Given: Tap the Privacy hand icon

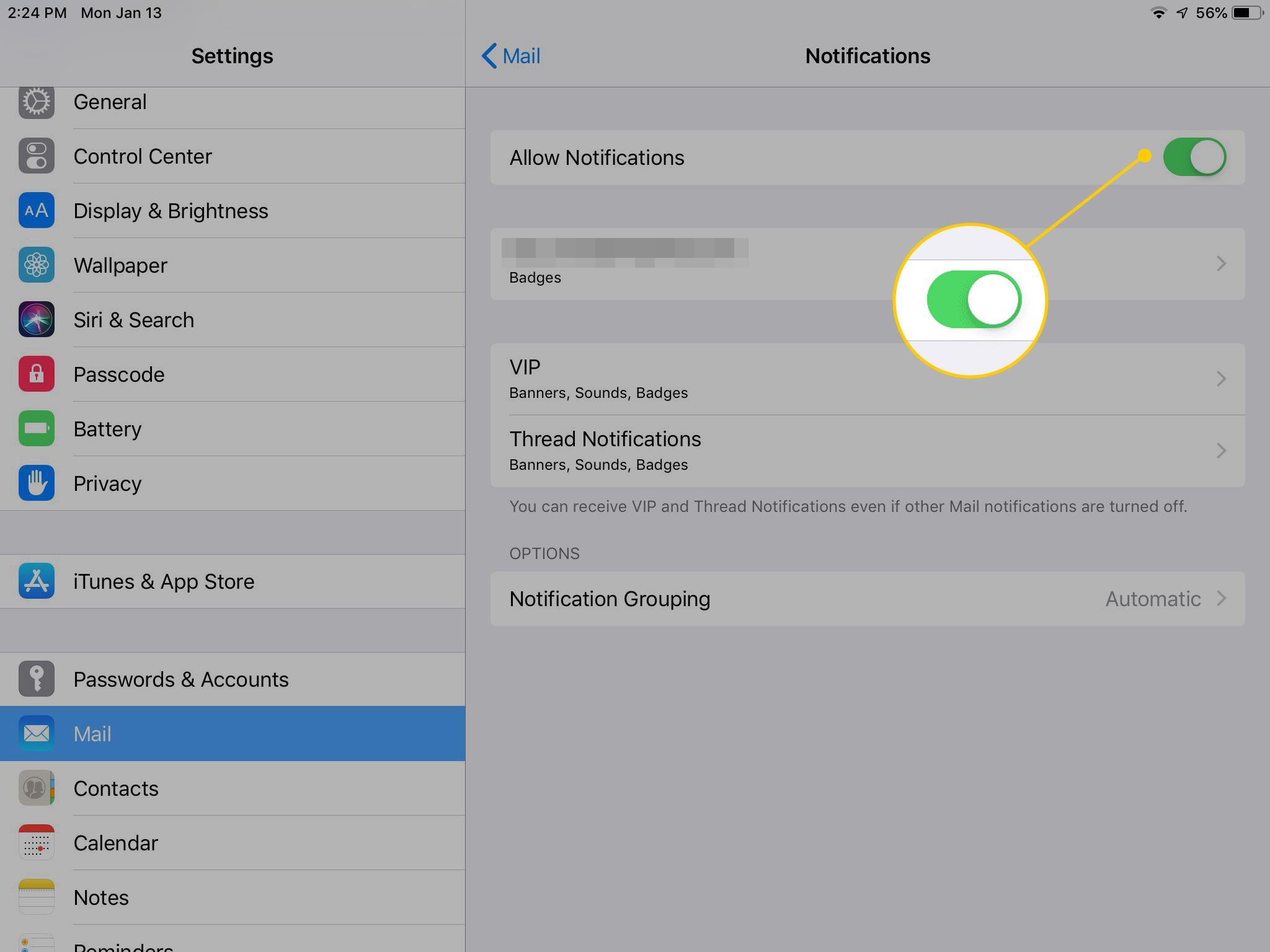Looking at the screenshot, I should 35,483.
